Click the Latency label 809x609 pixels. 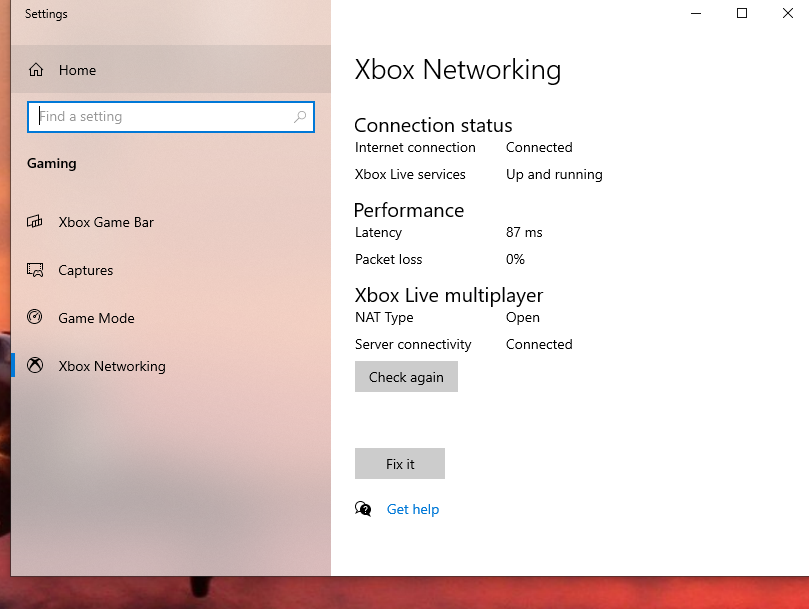click(x=378, y=233)
